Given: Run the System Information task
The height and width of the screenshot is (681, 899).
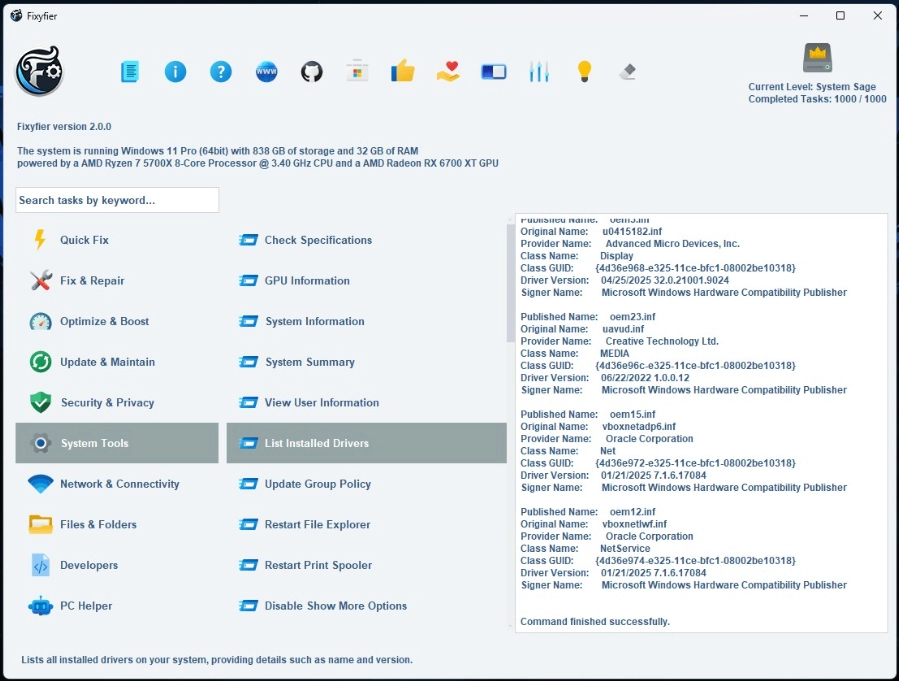Looking at the screenshot, I should tap(366, 321).
